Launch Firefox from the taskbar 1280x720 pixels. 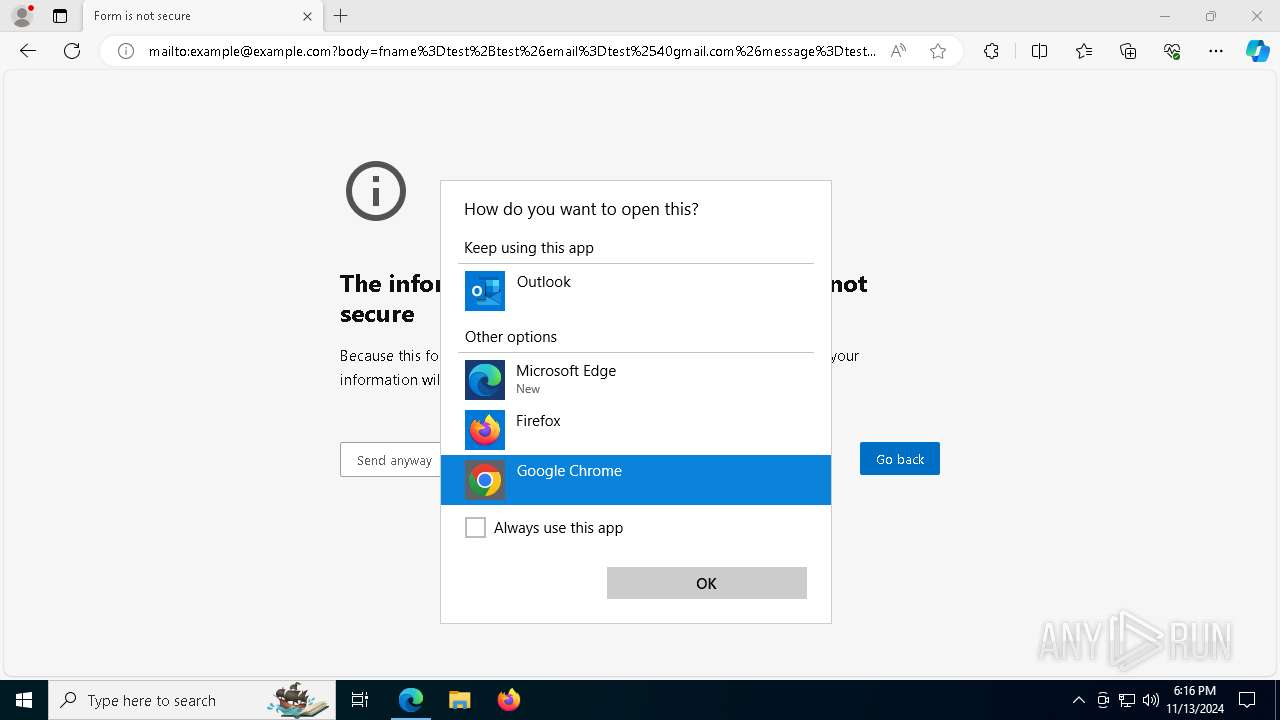point(509,700)
